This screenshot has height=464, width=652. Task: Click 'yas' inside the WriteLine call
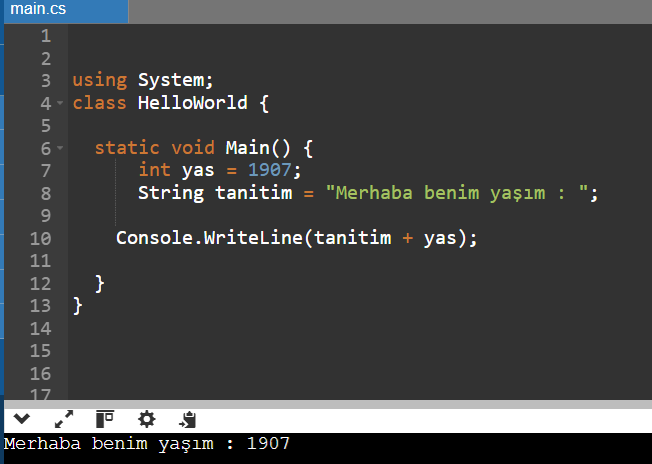440,239
